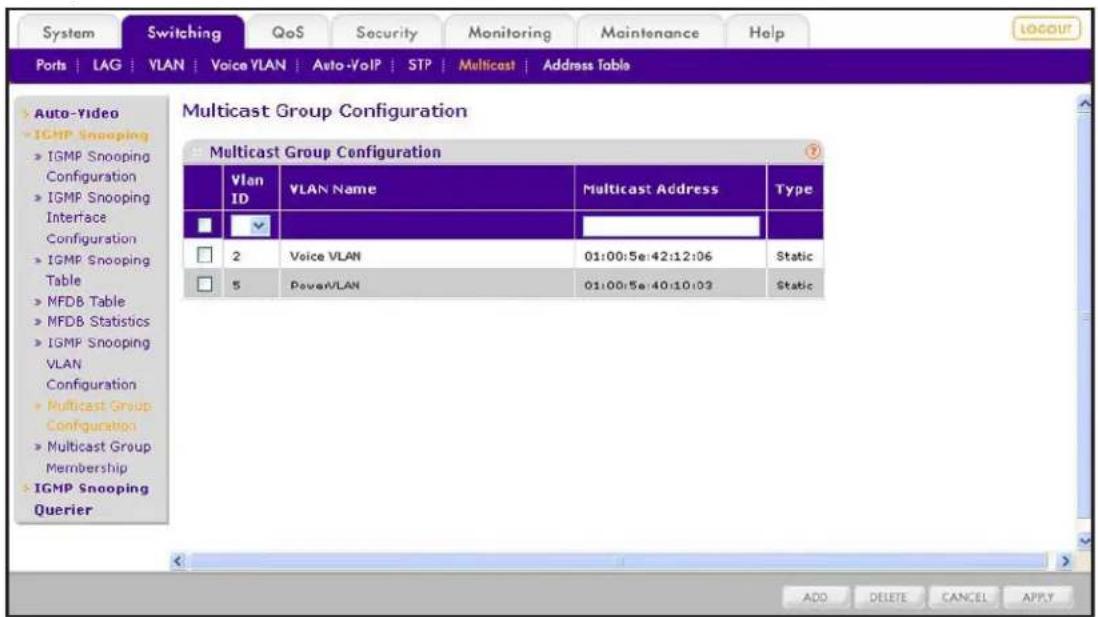Click the Vlan ID column header

point(251,188)
